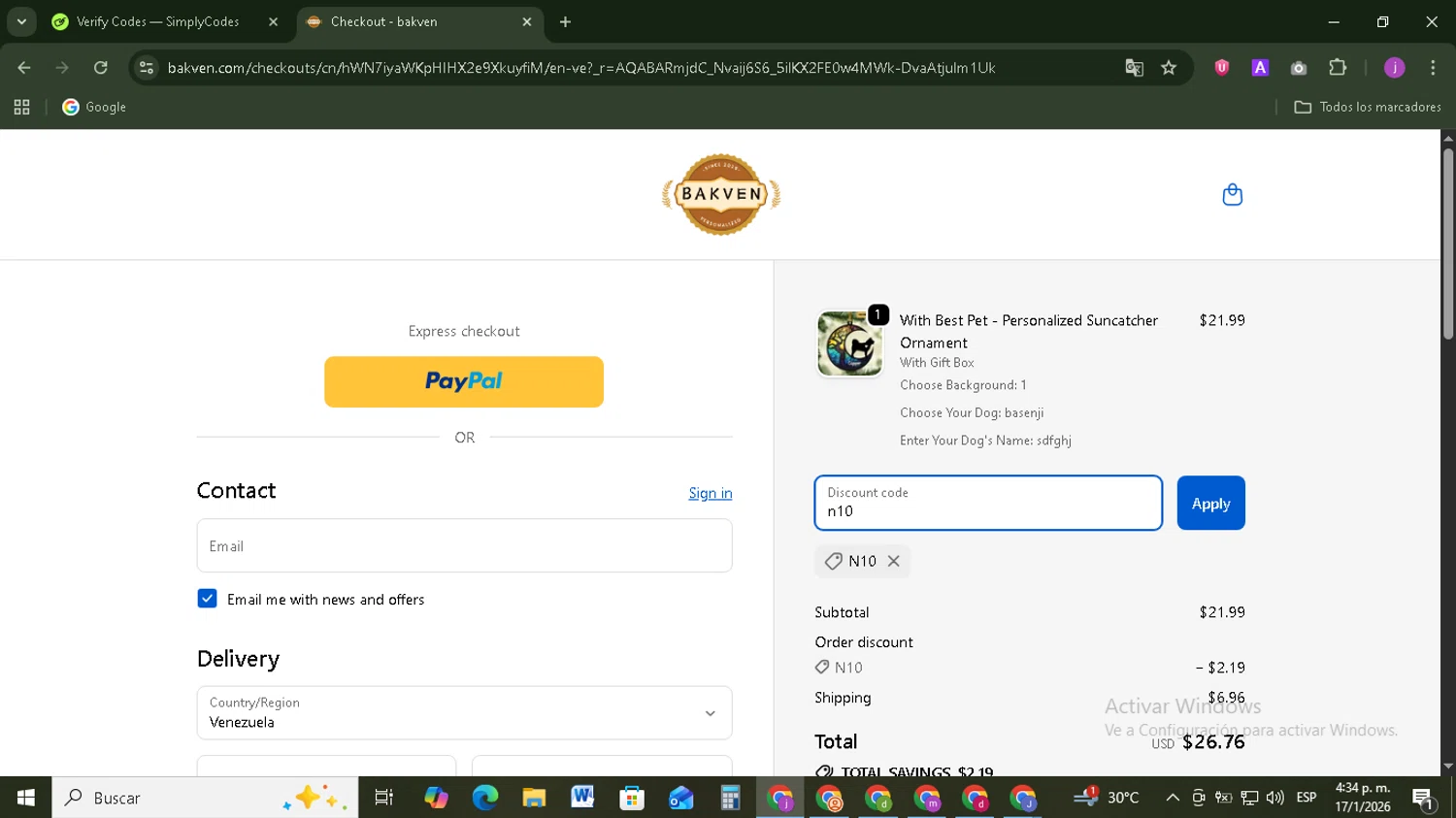Image resolution: width=1456 pixels, height=818 pixels.
Task: Open the Extensions puzzle menu
Action: pos(1338,67)
